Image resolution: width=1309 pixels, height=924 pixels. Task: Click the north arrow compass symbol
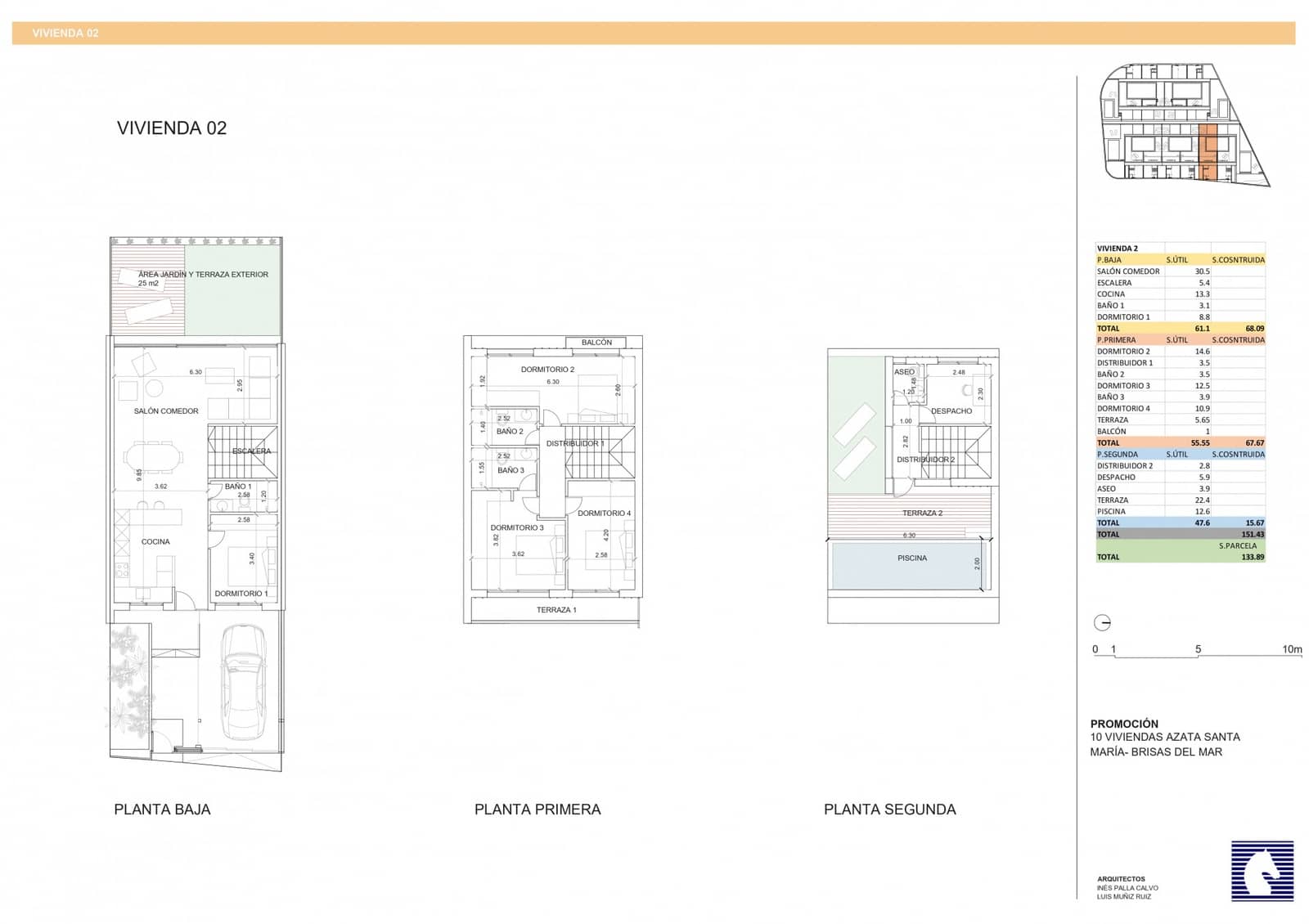tap(1102, 623)
